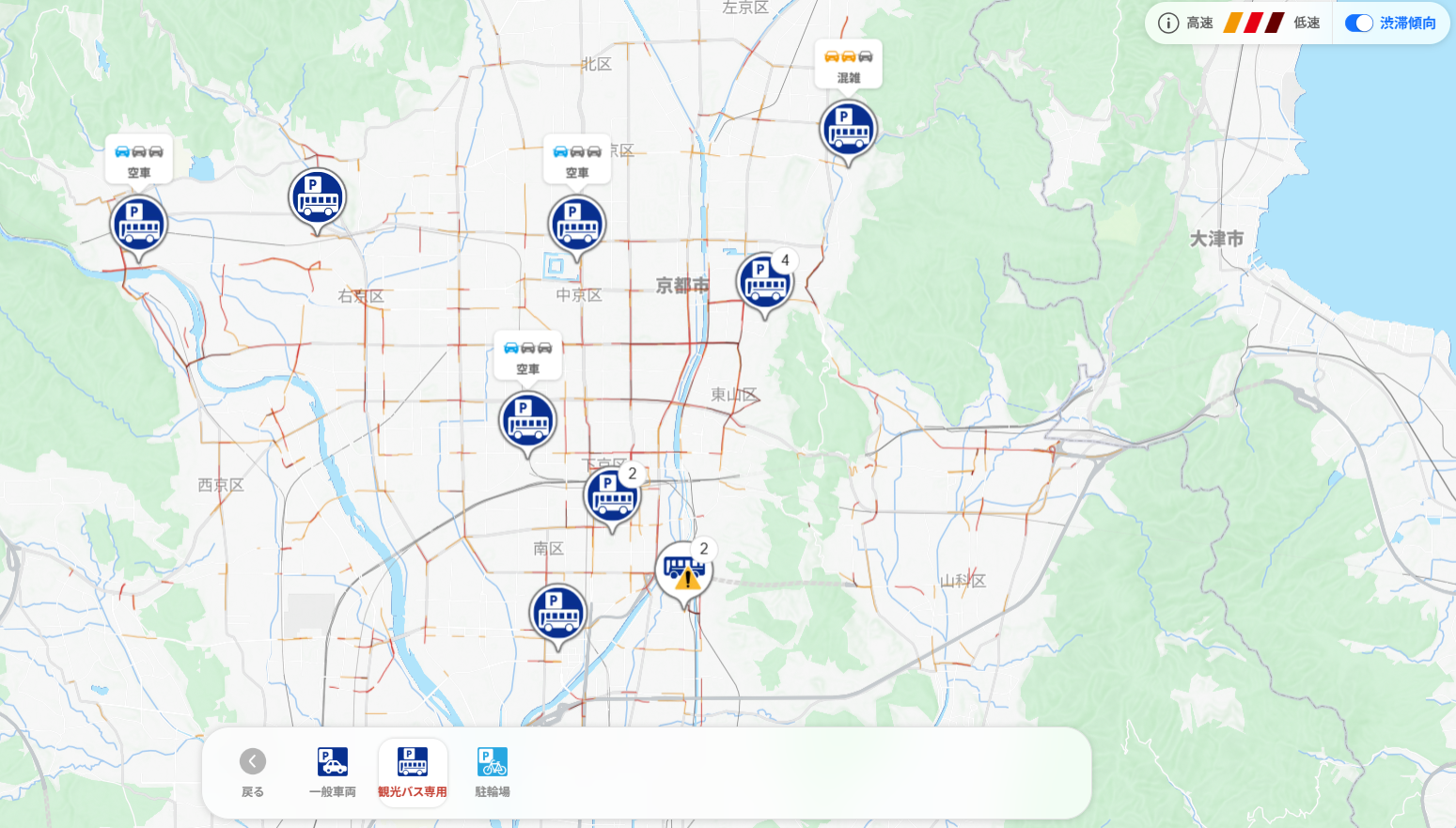The width and height of the screenshot is (1456, 828).
Task: Select the 観光バス専用 parking tab
Action: 413,773
